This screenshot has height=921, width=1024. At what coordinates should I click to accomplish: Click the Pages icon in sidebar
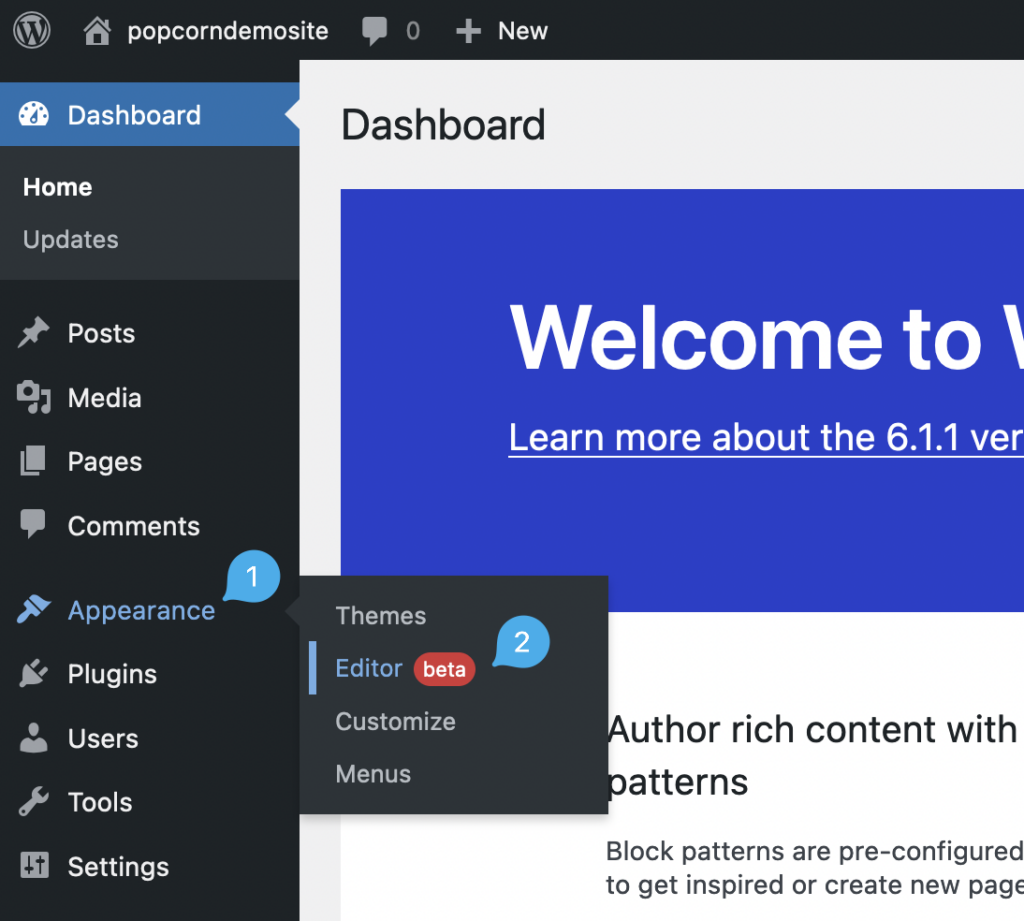33,461
